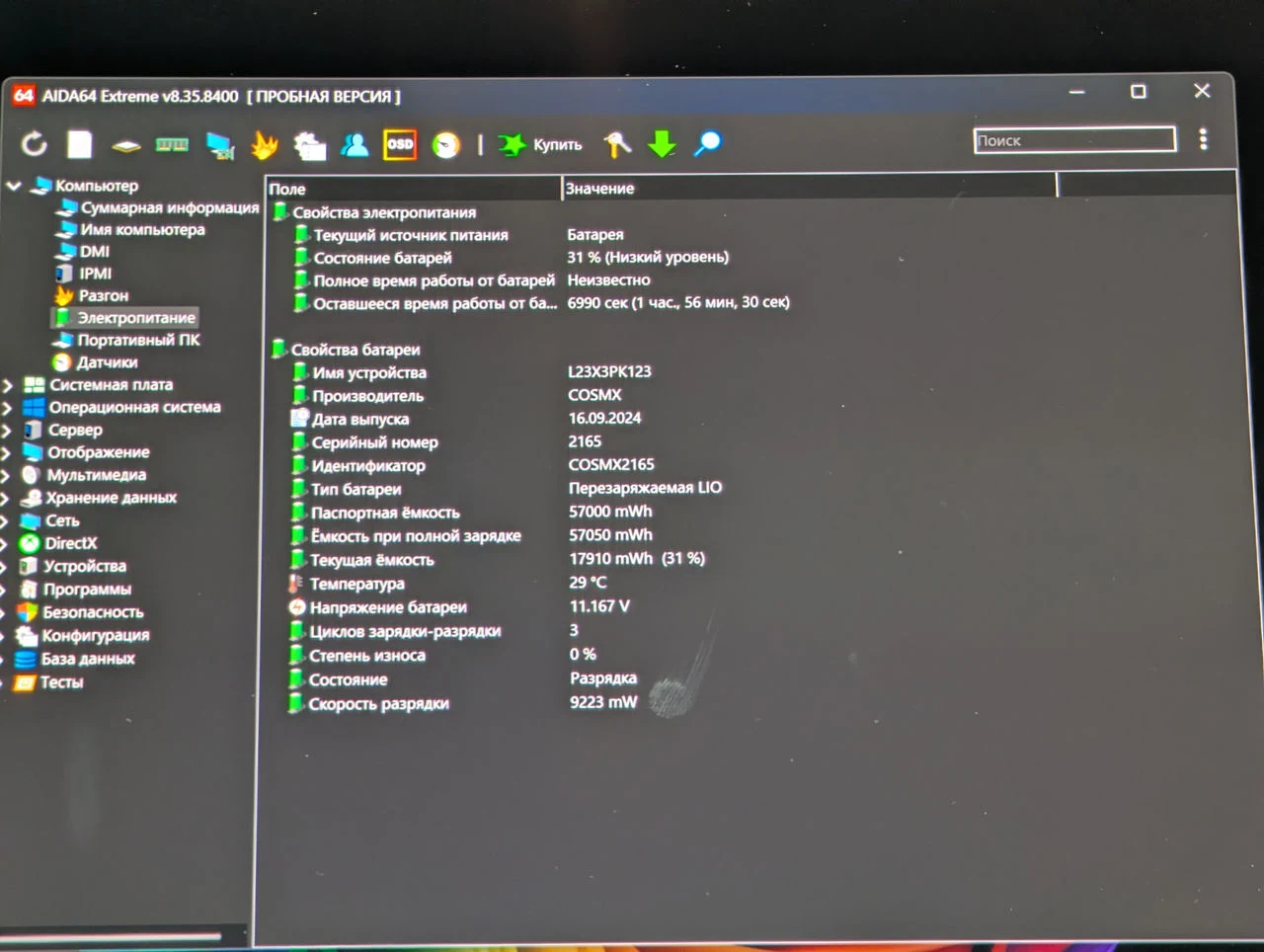This screenshot has width=1264, height=952.
Task: Expand the Сервер tree node
Action: [7, 431]
